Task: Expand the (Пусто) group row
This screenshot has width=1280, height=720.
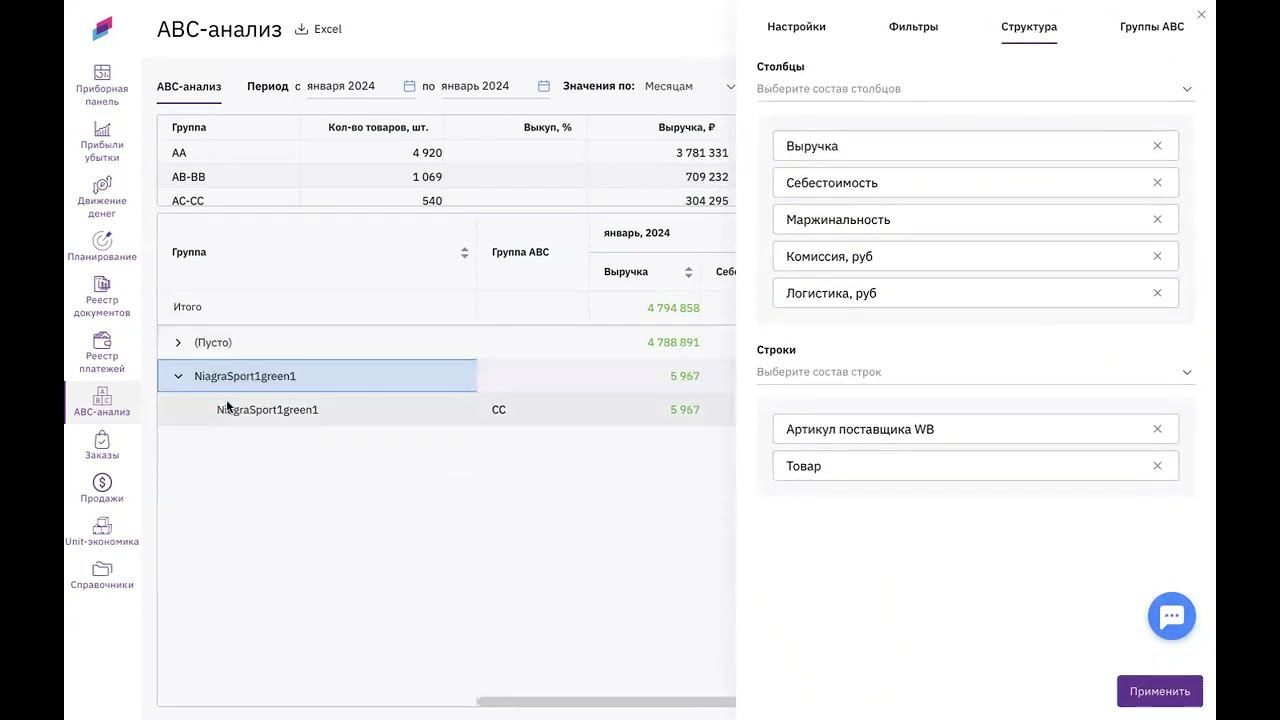Action: pos(178,343)
